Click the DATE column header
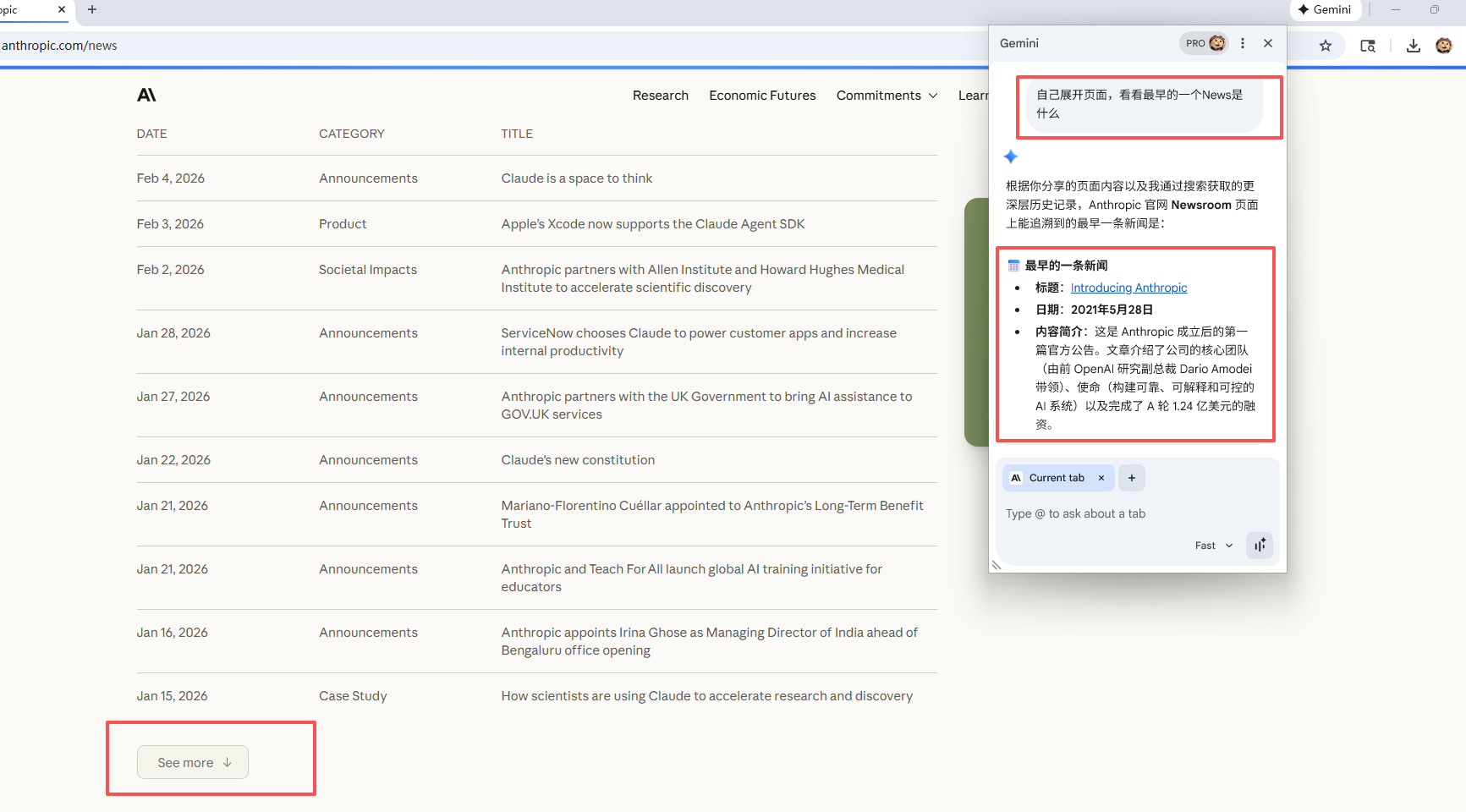The width and height of the screenshot is (1466, 812). pyautogui.click(x=152, y=134)
